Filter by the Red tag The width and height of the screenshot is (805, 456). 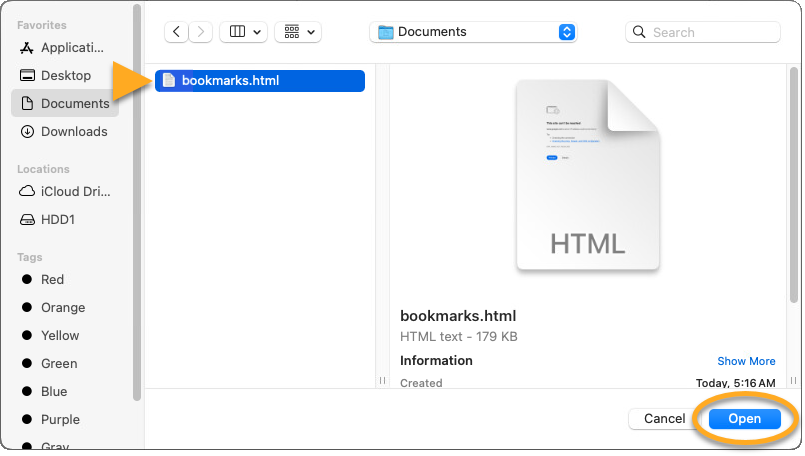[52, 279]
